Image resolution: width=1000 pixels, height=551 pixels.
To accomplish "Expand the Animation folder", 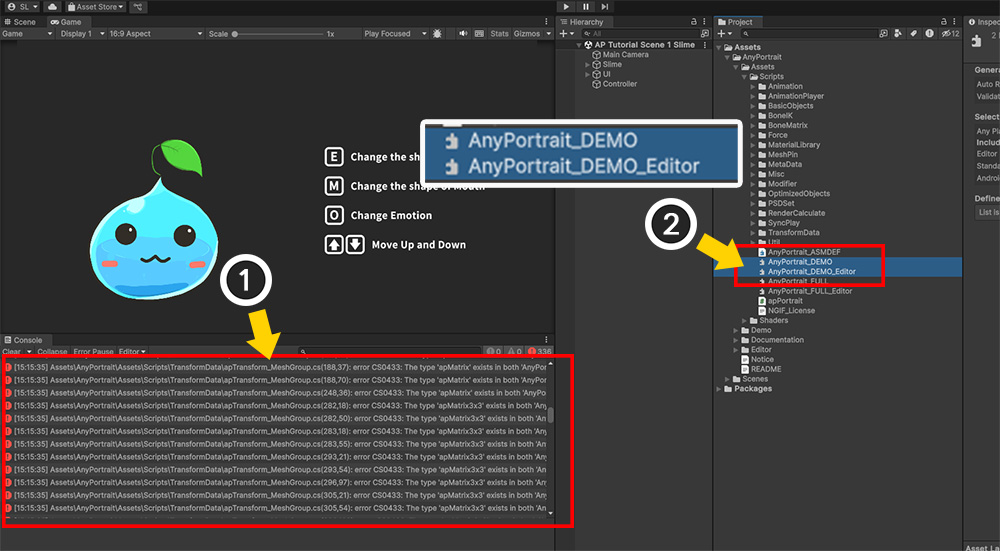I will pos(753,87).
